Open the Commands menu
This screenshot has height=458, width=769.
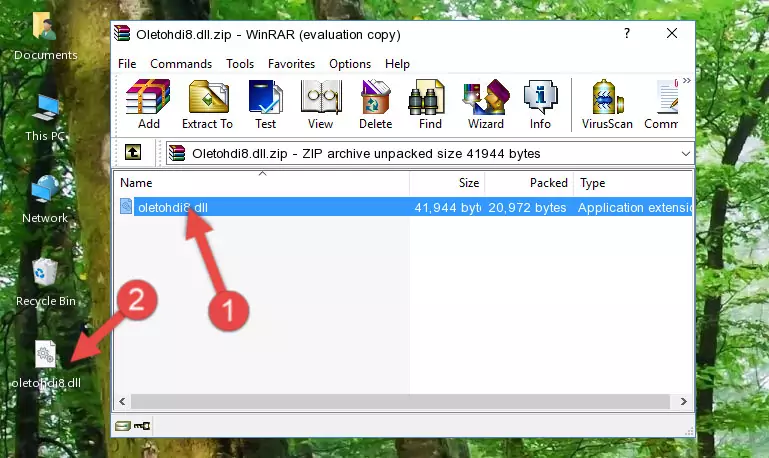click(181, 64)
